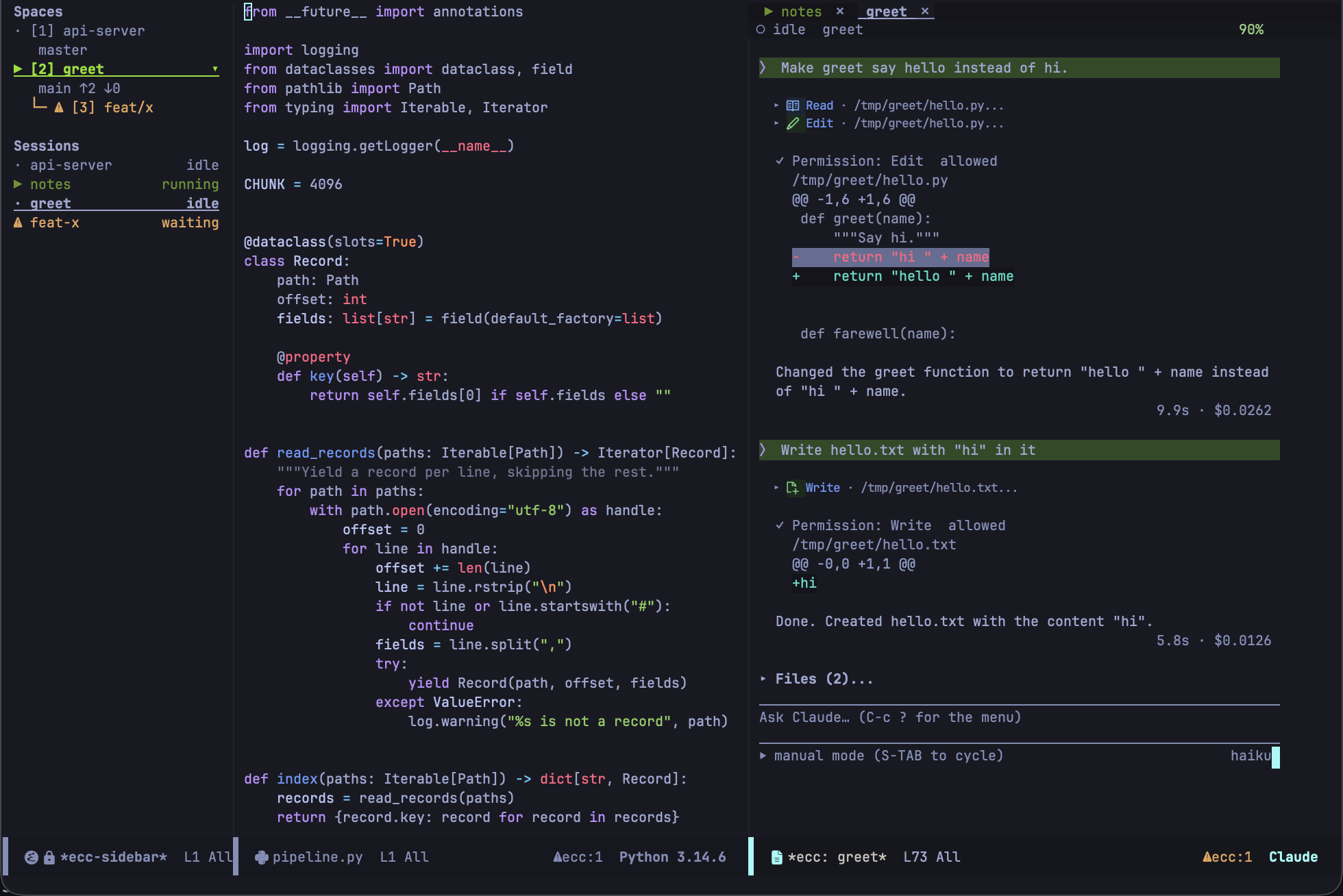Open the [2] greet space dropdown arrow

click(x=215, y=69)
